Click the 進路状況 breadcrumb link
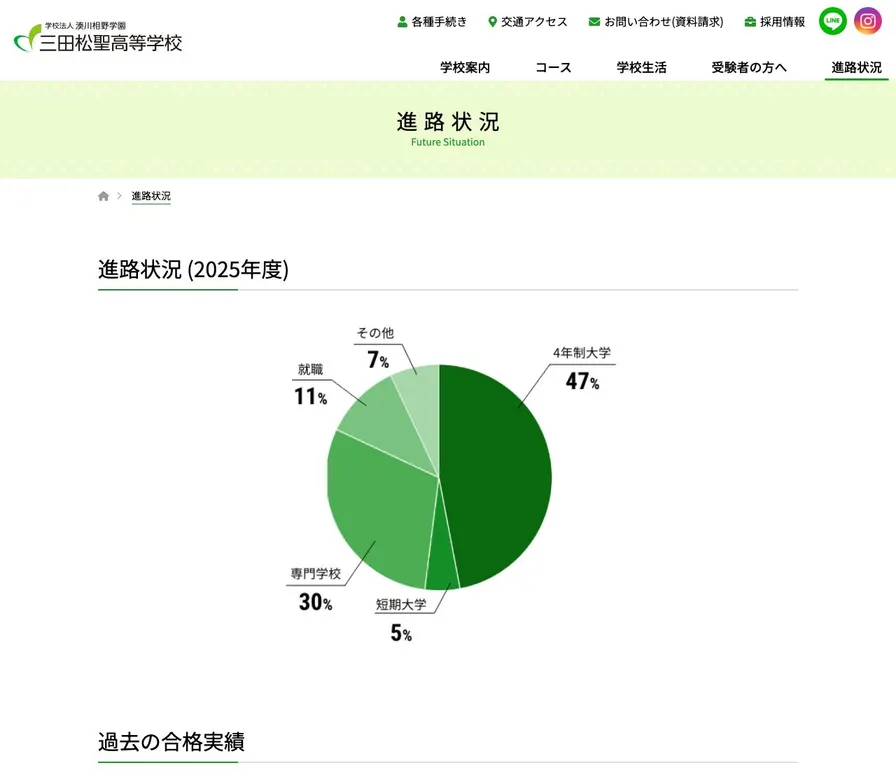The width and height of the screenshot is (896, 770). pyautogui.click(x=151, y=196)
